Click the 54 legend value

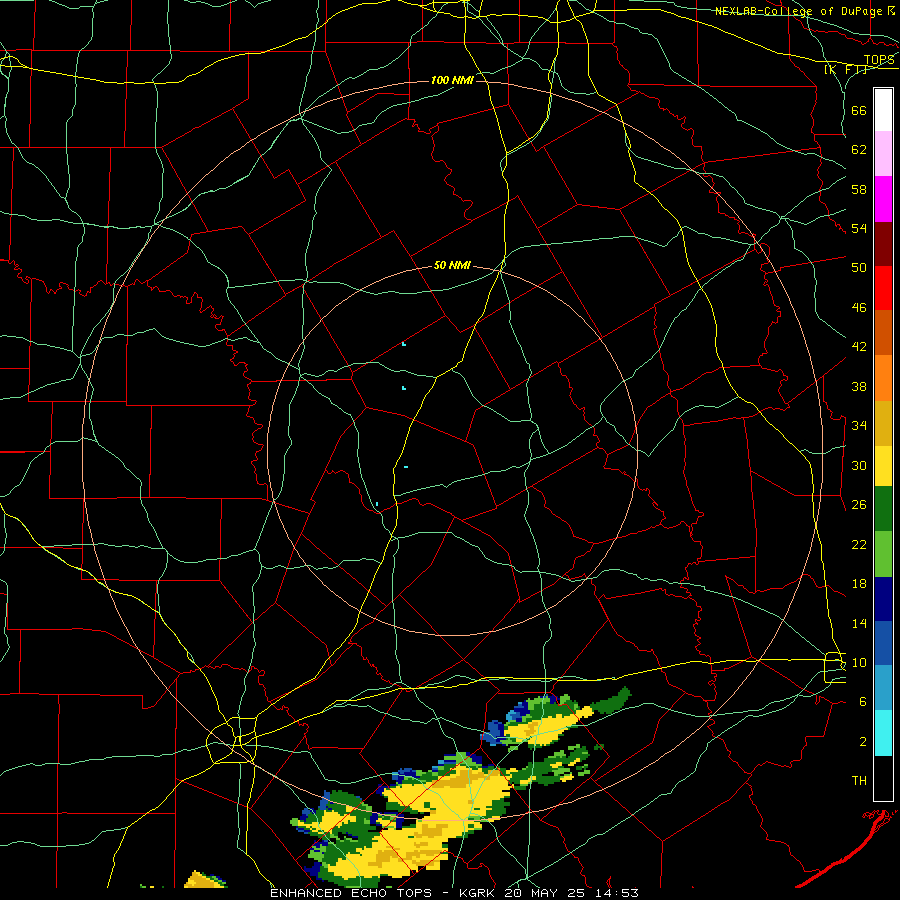pos(859,228)
